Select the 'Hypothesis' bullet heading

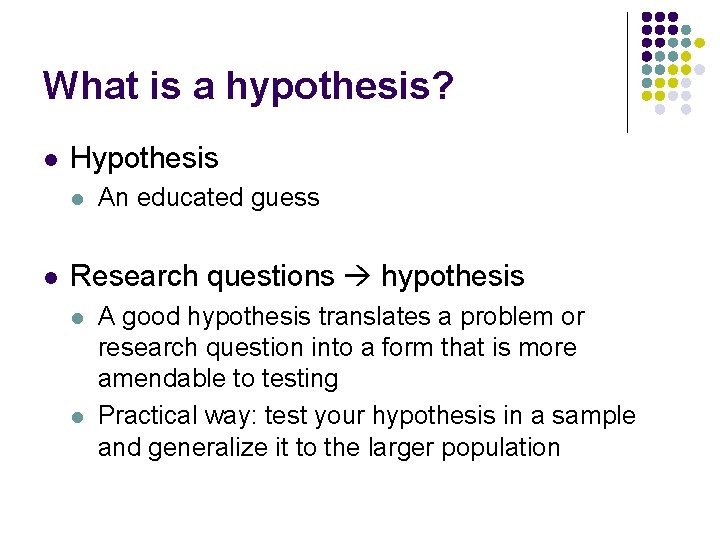point(144,159)
